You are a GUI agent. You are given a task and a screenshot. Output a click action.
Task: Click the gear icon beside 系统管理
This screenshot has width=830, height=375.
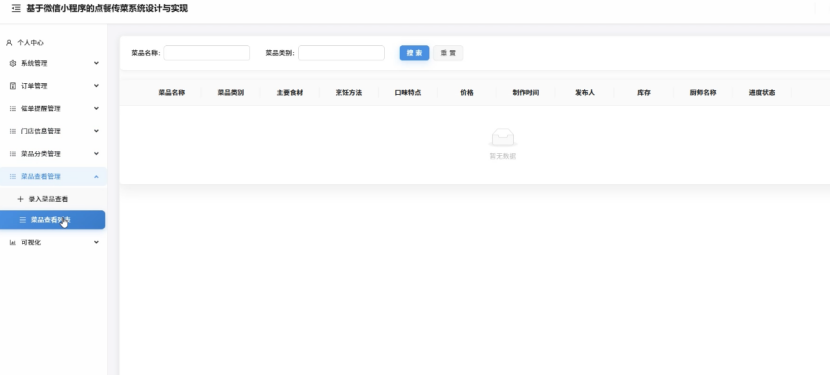coord(13,63)
